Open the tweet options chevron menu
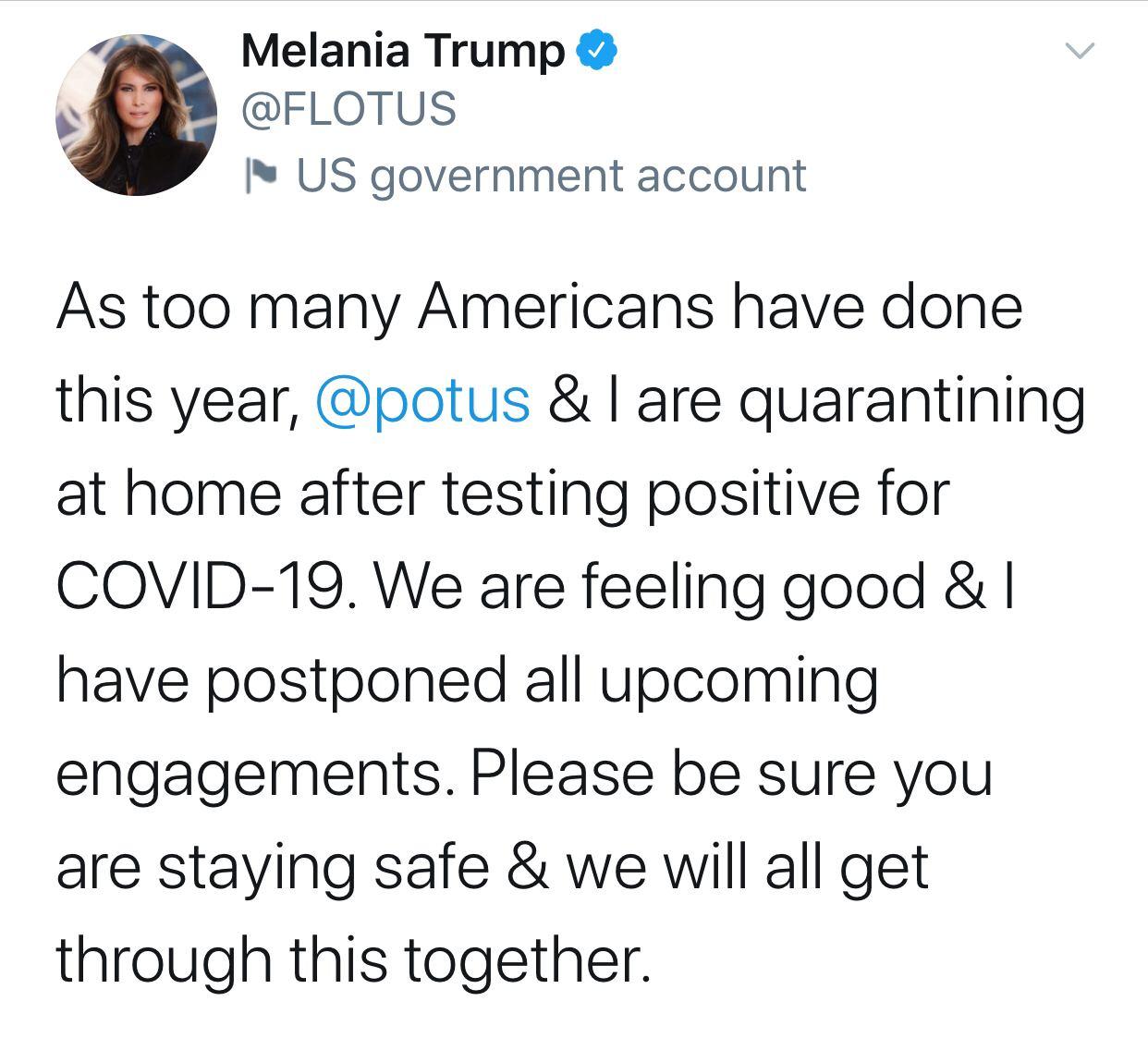1148x1050 pixels. 1080,50
